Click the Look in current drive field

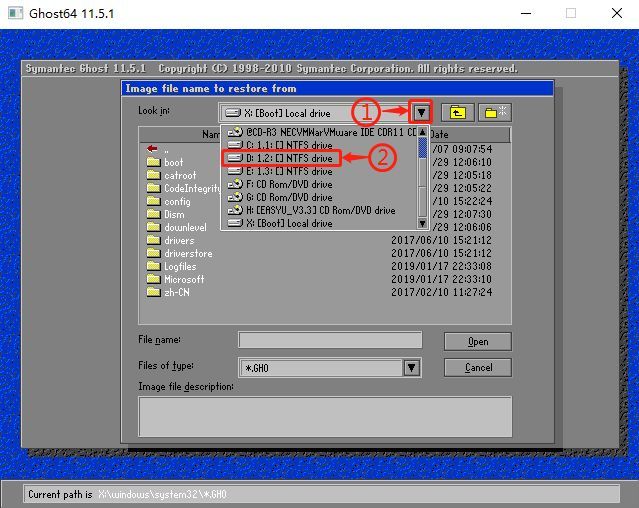(315, 113)
